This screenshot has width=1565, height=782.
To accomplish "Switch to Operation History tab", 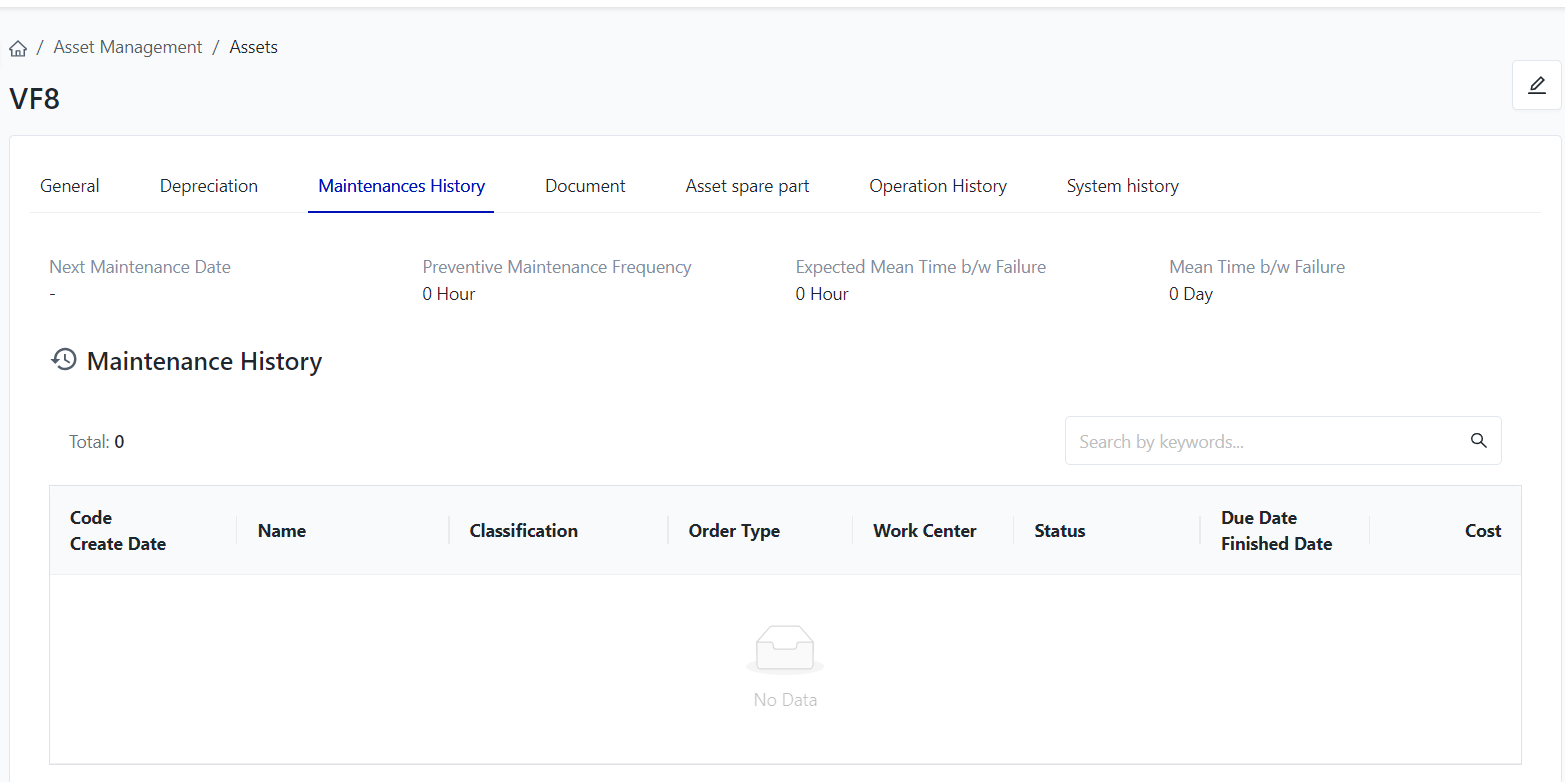I will (x=937, y=186).
